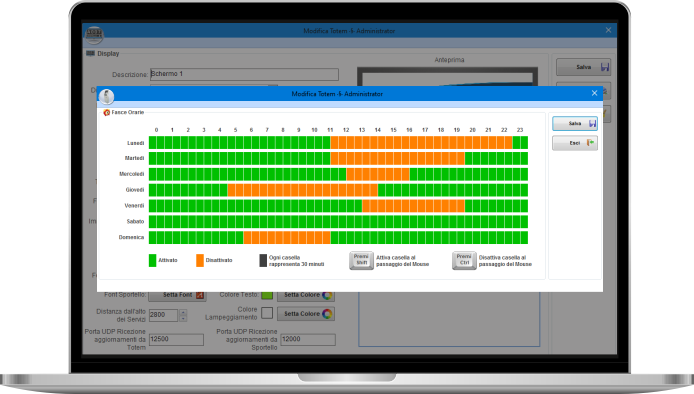
Task: Toggle the last orange cell in Lunedì row
Action: [508, 143]
